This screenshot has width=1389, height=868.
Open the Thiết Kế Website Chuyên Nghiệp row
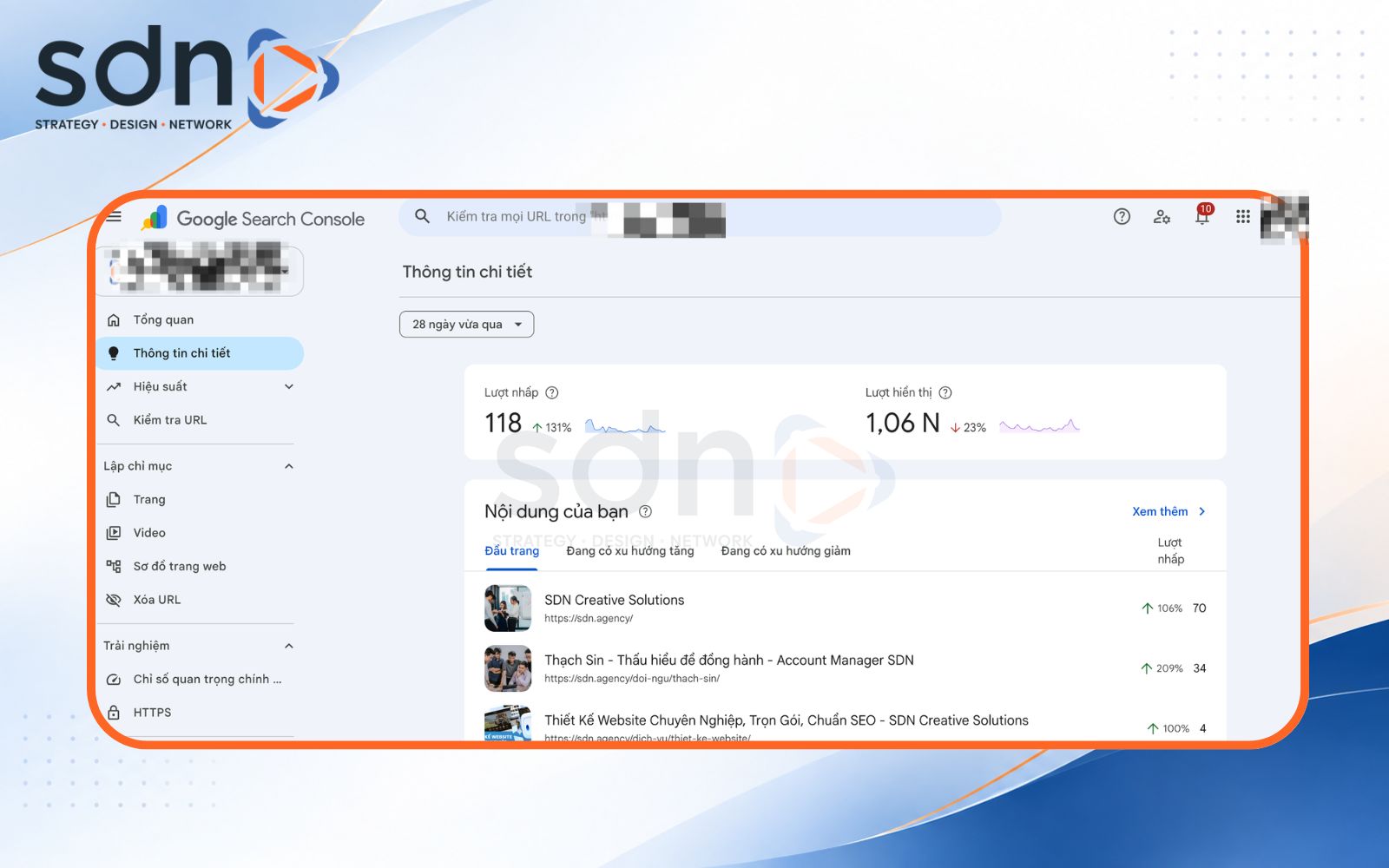(846, 725)
